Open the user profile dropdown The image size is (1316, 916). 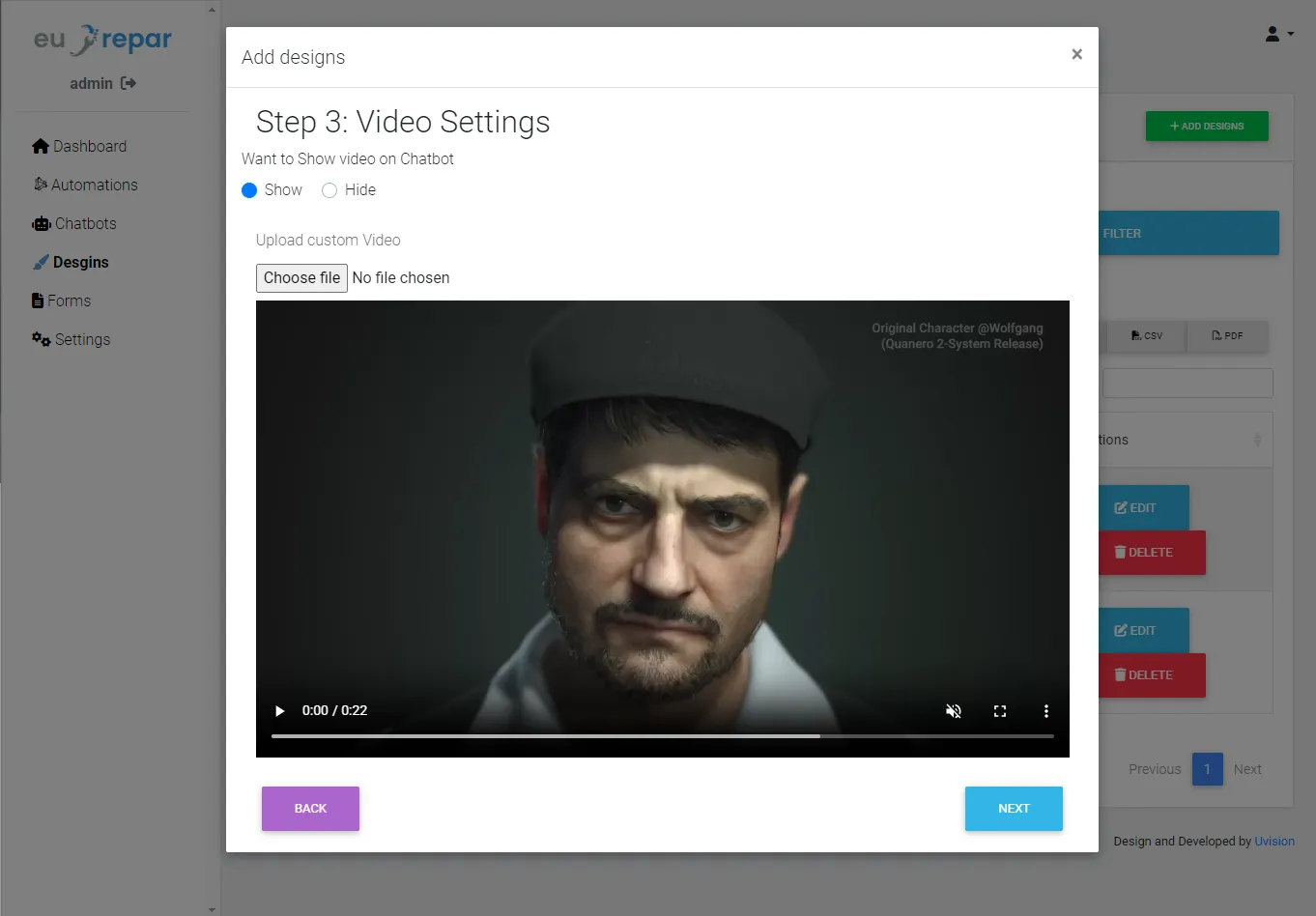tap(1279, 35)
